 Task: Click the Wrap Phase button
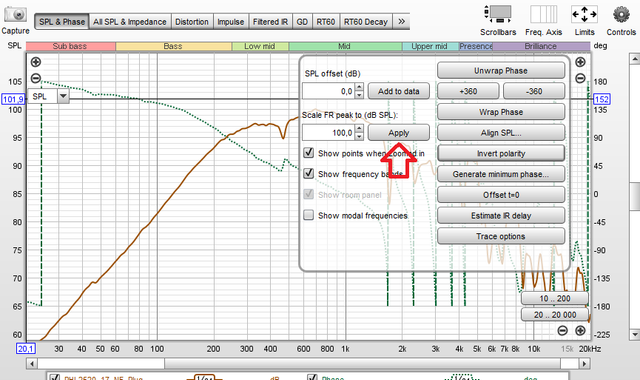(x=501, y=112)
